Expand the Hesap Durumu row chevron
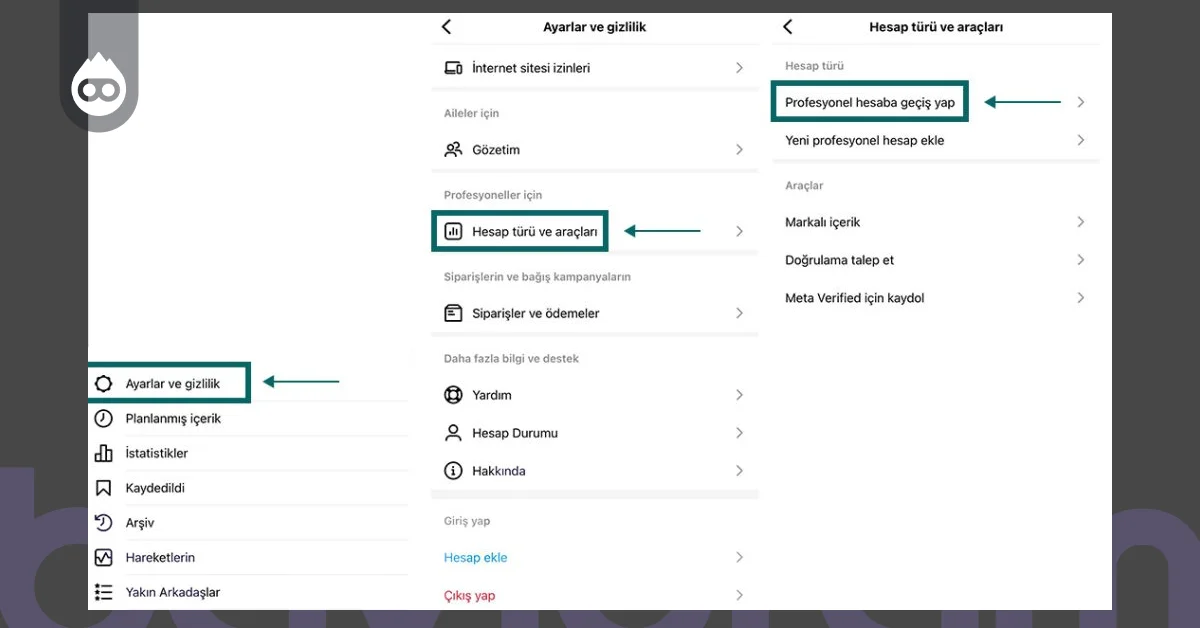Image resolution: width=1200 pixels, height=628 pixels. point(738,433)
